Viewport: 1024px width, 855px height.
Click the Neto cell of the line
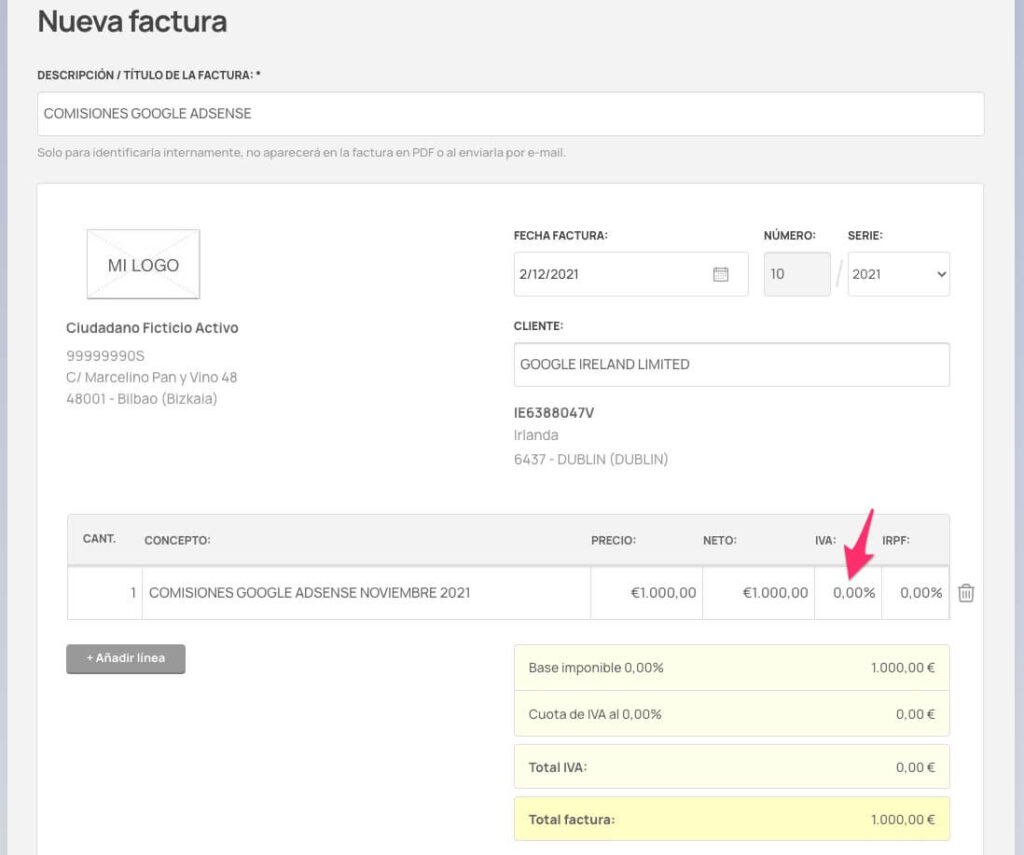tap(759, 593)
